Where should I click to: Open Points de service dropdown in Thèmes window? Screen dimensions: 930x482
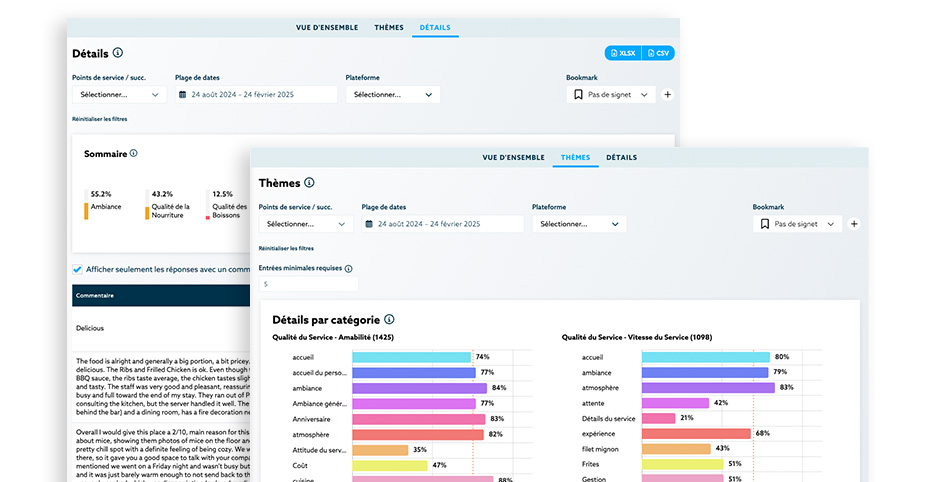[306, 224]
